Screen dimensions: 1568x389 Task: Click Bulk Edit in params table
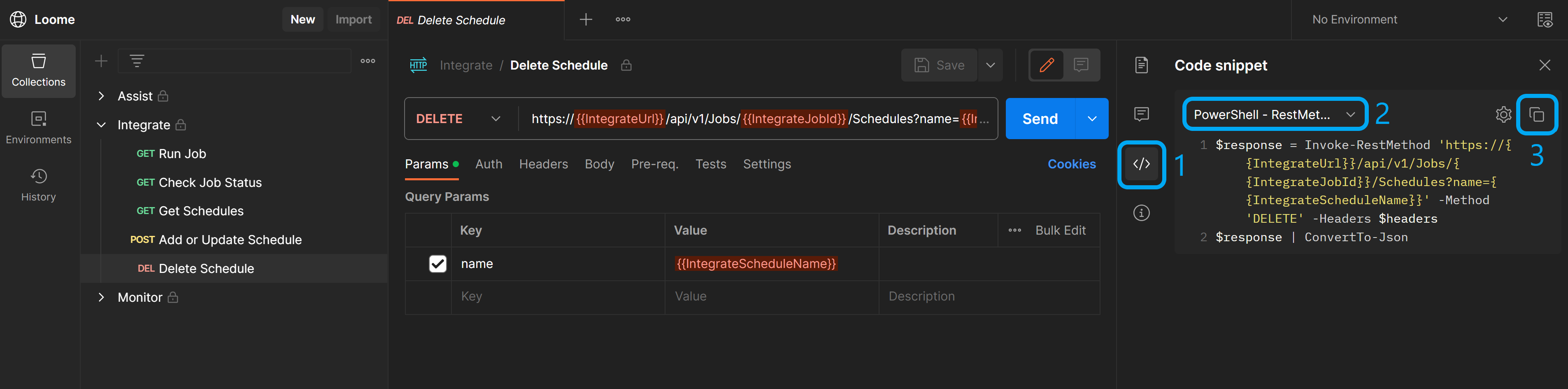pyautogui.click(x=1060, y=231)
